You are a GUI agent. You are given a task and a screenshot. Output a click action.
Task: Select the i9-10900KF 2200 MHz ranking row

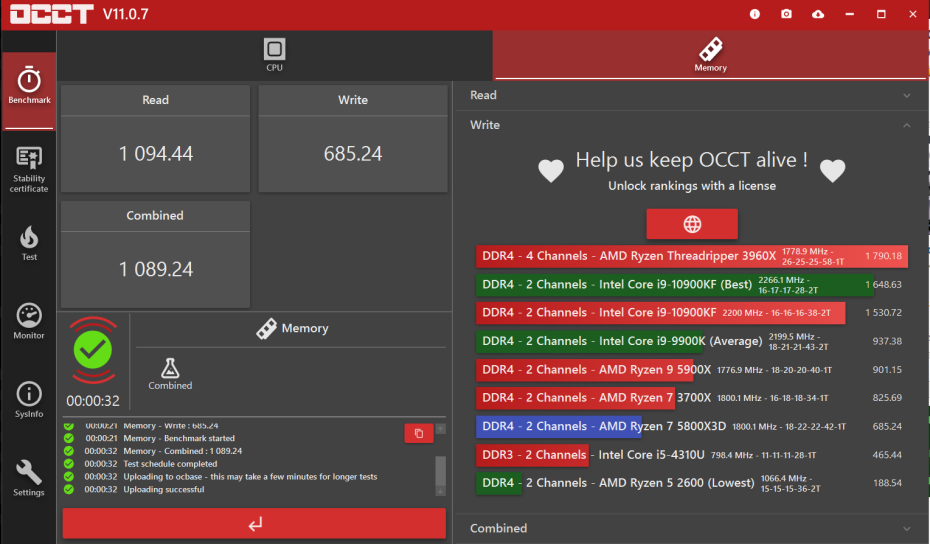coord(692,313)
